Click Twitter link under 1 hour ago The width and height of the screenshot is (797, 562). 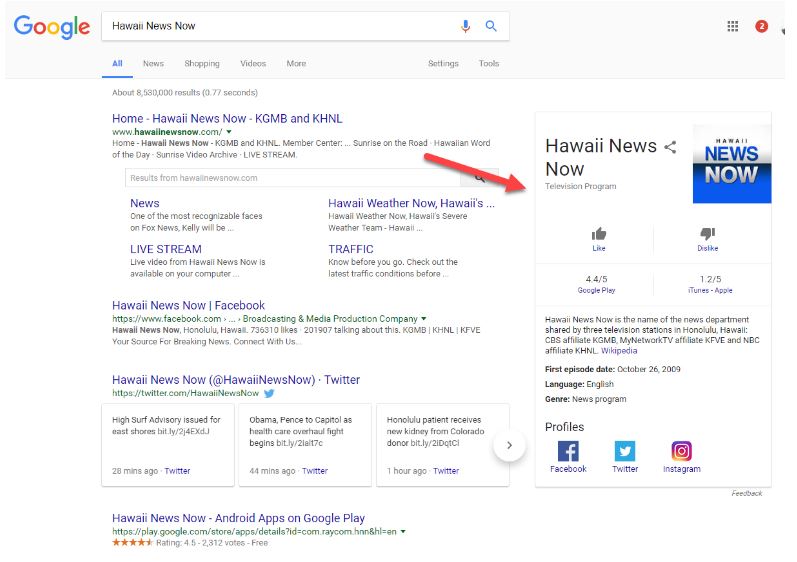[446, 471]
